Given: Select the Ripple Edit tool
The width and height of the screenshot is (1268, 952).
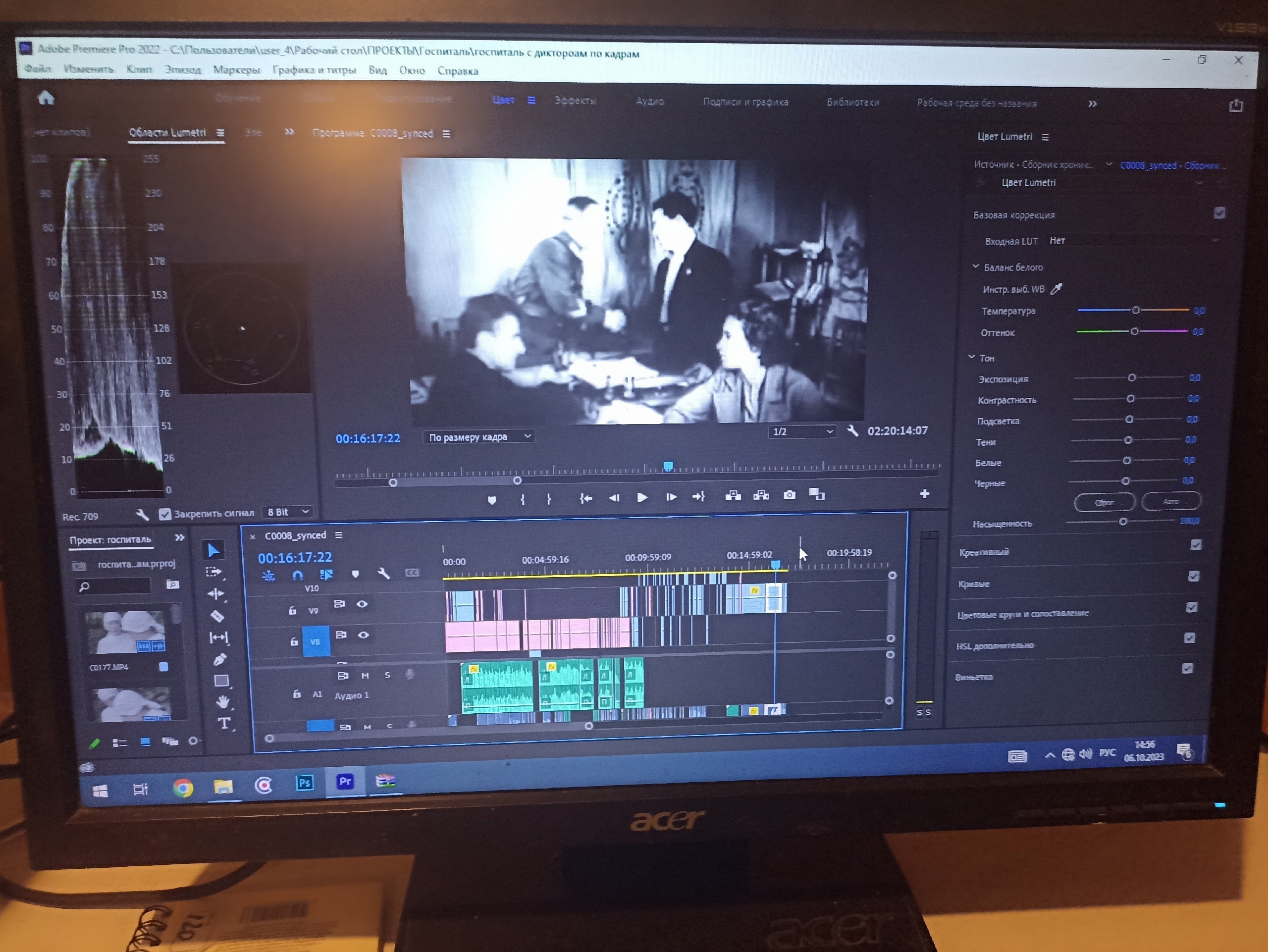Looking at the screenshot, I should pyautogui.click(x=215, y=594).
